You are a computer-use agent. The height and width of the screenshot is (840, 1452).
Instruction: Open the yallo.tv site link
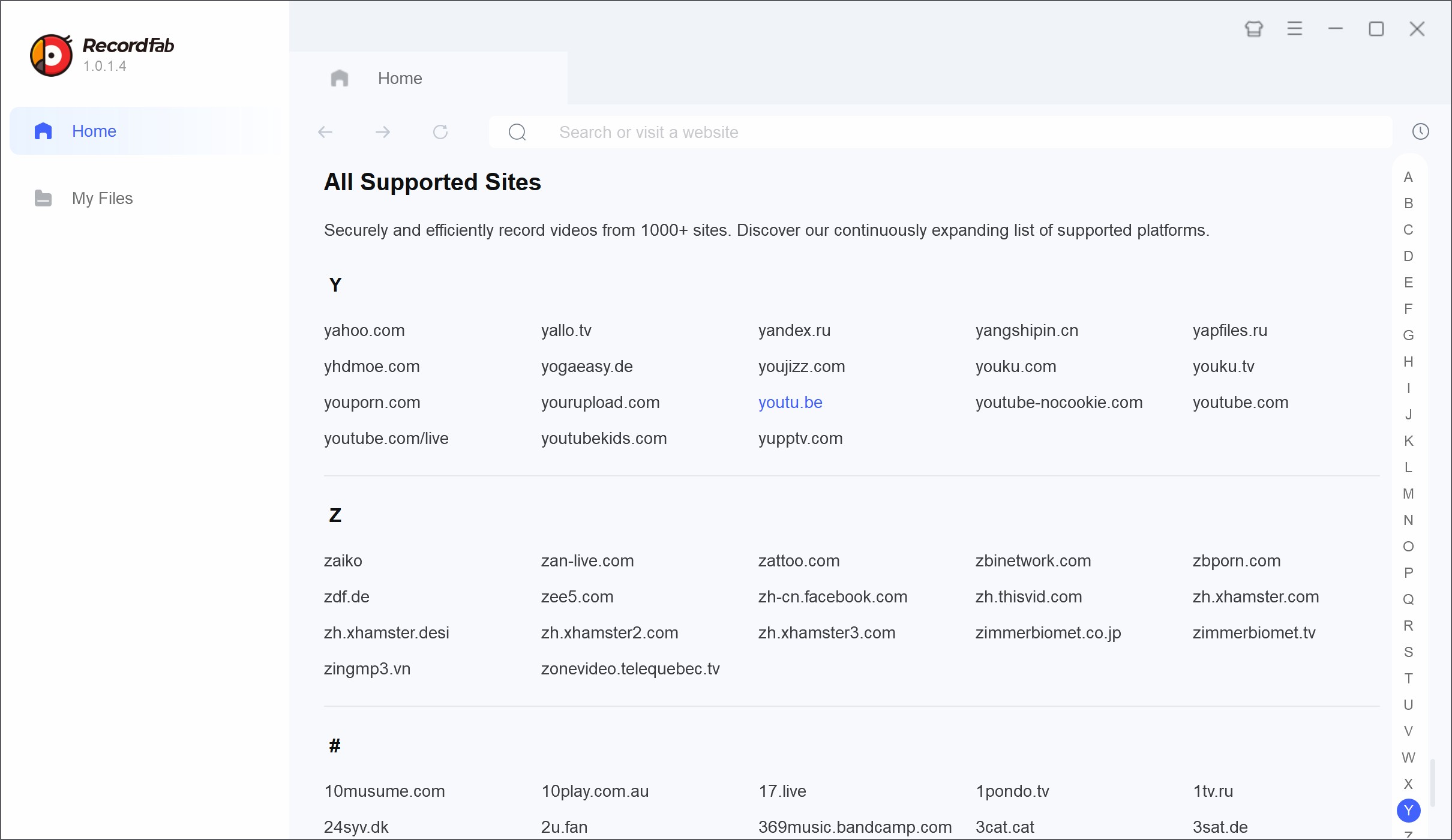click(566, 331)
